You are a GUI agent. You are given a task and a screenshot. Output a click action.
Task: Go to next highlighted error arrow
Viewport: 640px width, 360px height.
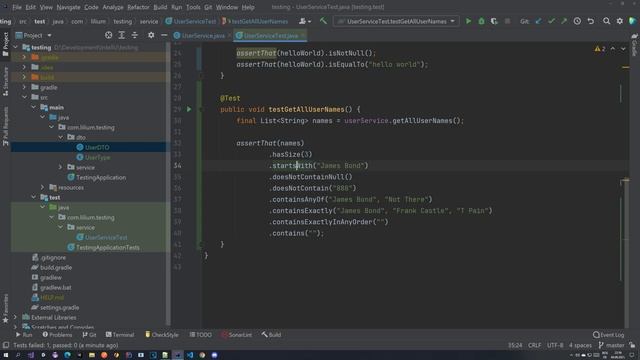pos(623,49)
